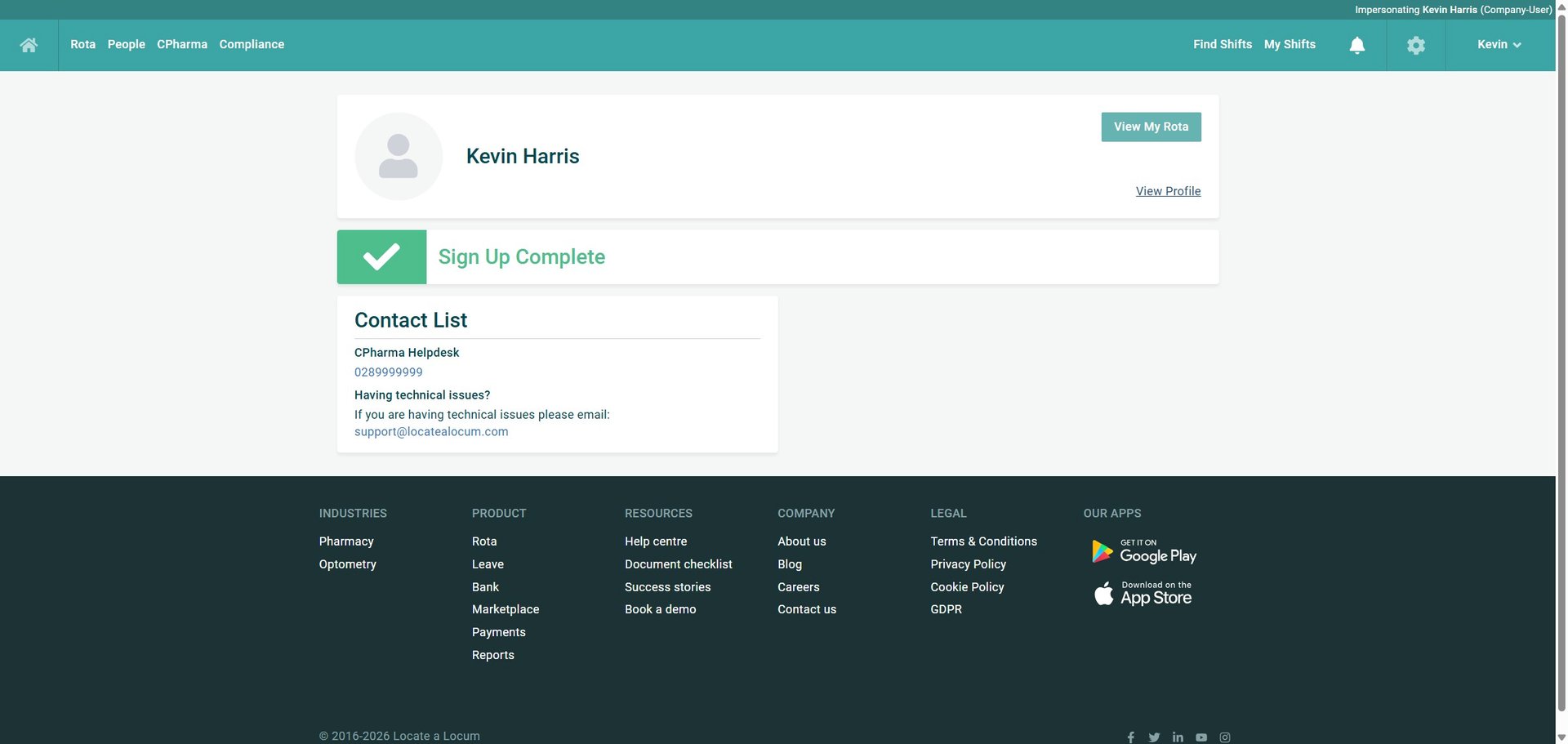1568x744 pixels.
Task: Click the Facebook icon in footer
Action: [x=1130, y=737]
